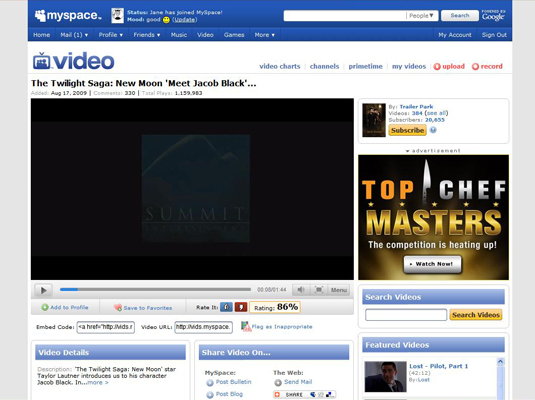Click the Search Videos text field
Image resolution: width=535 pixels, height=400 pixels.
click(x=406, y=315)
